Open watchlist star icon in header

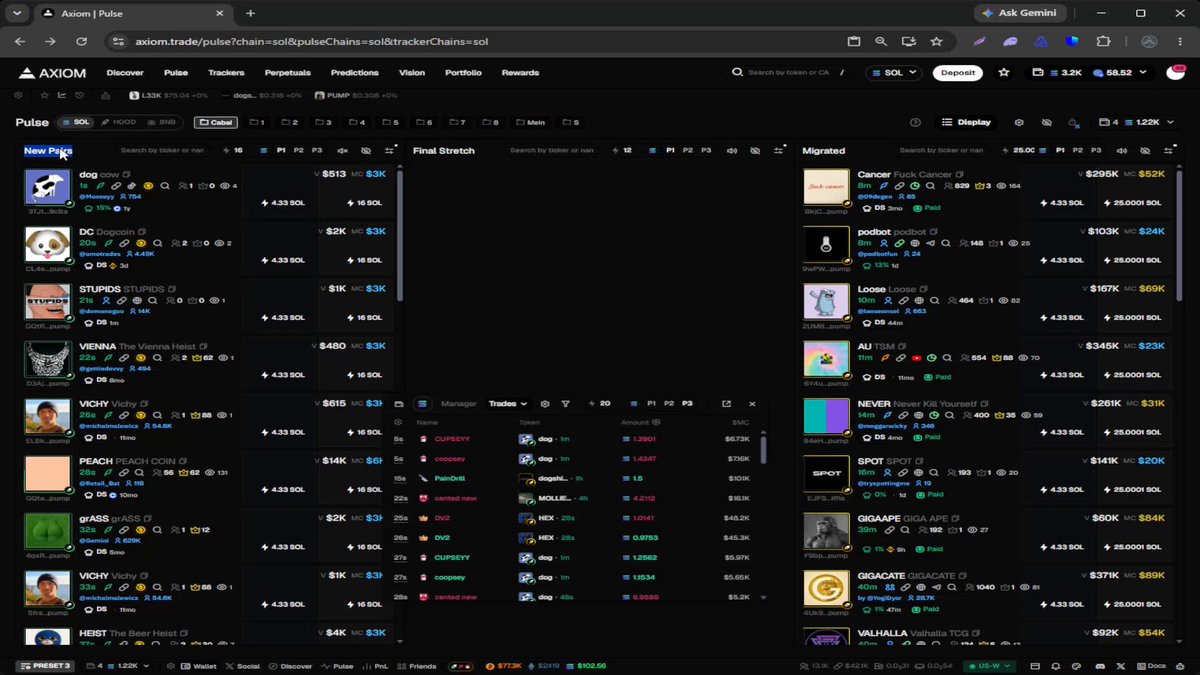(1004, 73)
